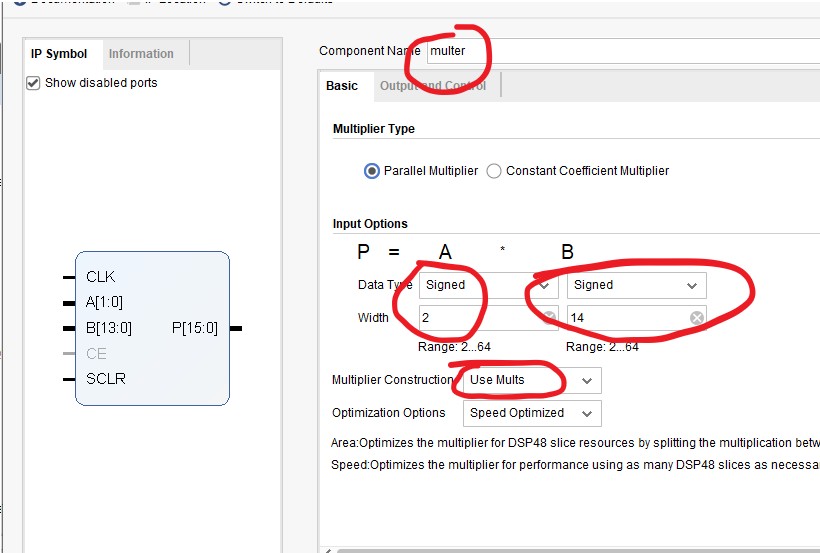Select the Basic tab
The width and height of the screenshot is (820, 553).
342,86
